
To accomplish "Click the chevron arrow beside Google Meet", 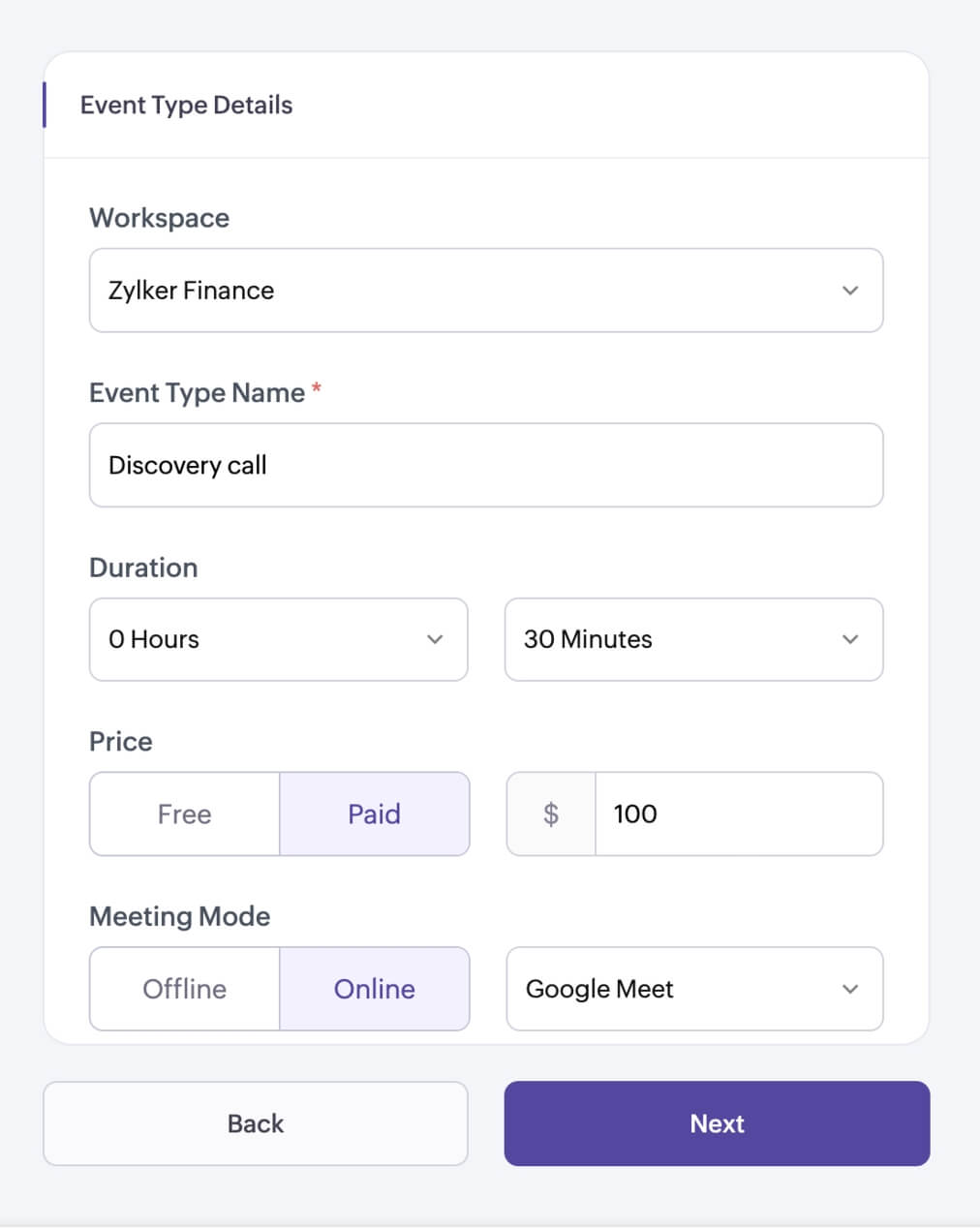I will (850, 989).
